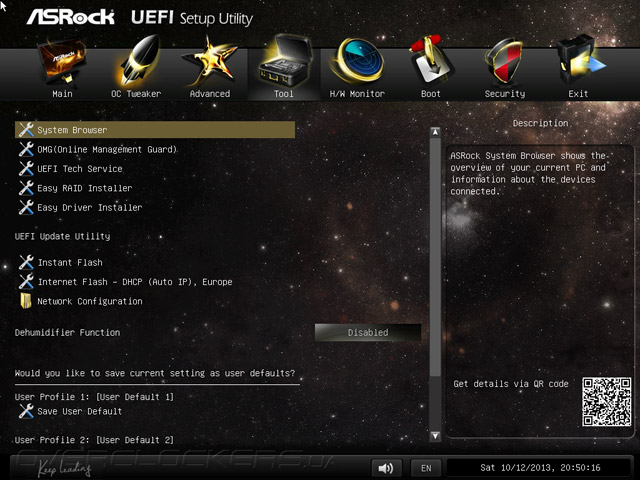This screenshot has height=480, width=640.
Task: Click ASRock System Browser description text
Action: [x=529, y=173]
